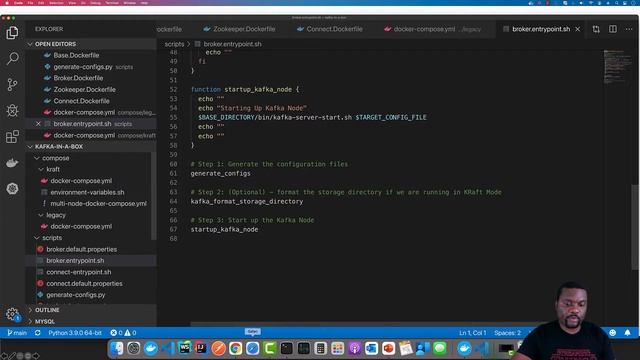Open the Kubernetes view in activity bar
Viewport: 640px width, 360px height.
(12, 188)
